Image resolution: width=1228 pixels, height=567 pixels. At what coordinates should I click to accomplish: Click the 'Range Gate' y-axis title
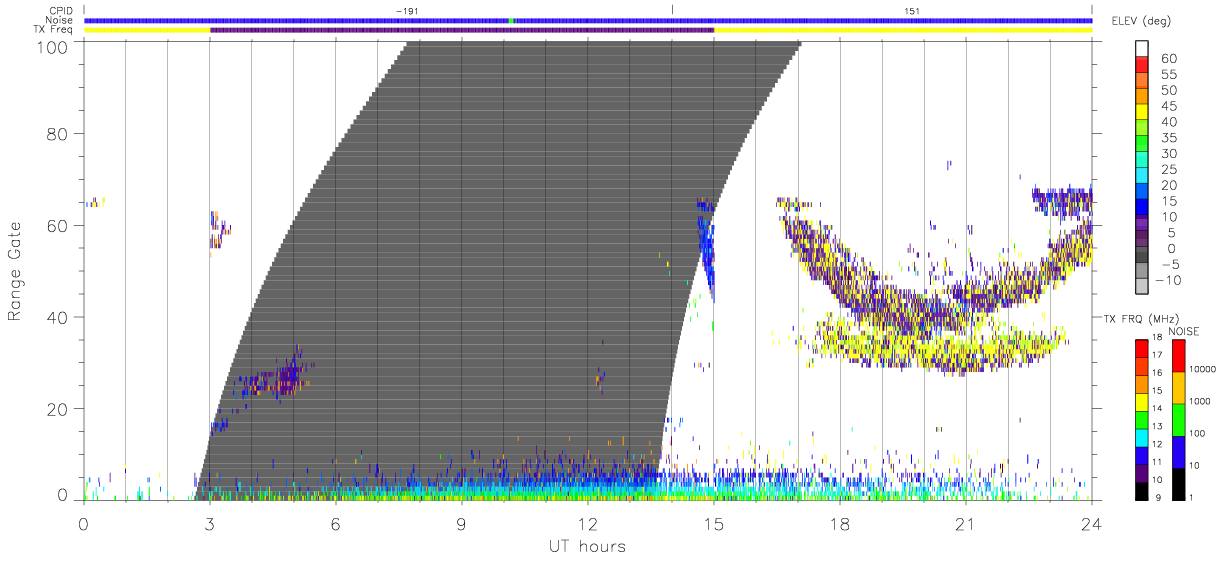pyautogui.click(x=16, y=271)
